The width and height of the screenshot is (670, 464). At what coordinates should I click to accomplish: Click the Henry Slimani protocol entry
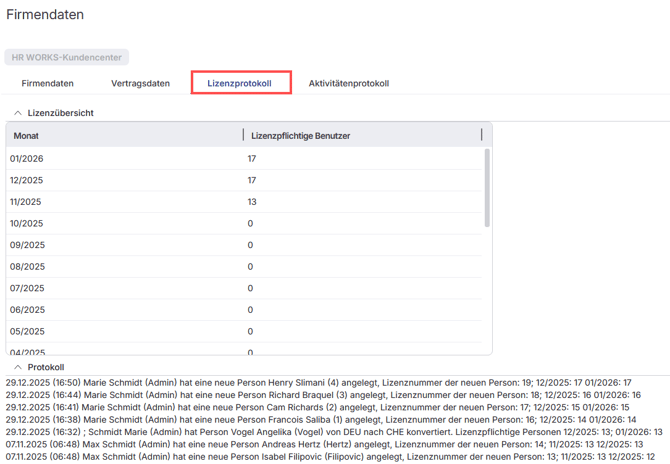pos(318,382)
